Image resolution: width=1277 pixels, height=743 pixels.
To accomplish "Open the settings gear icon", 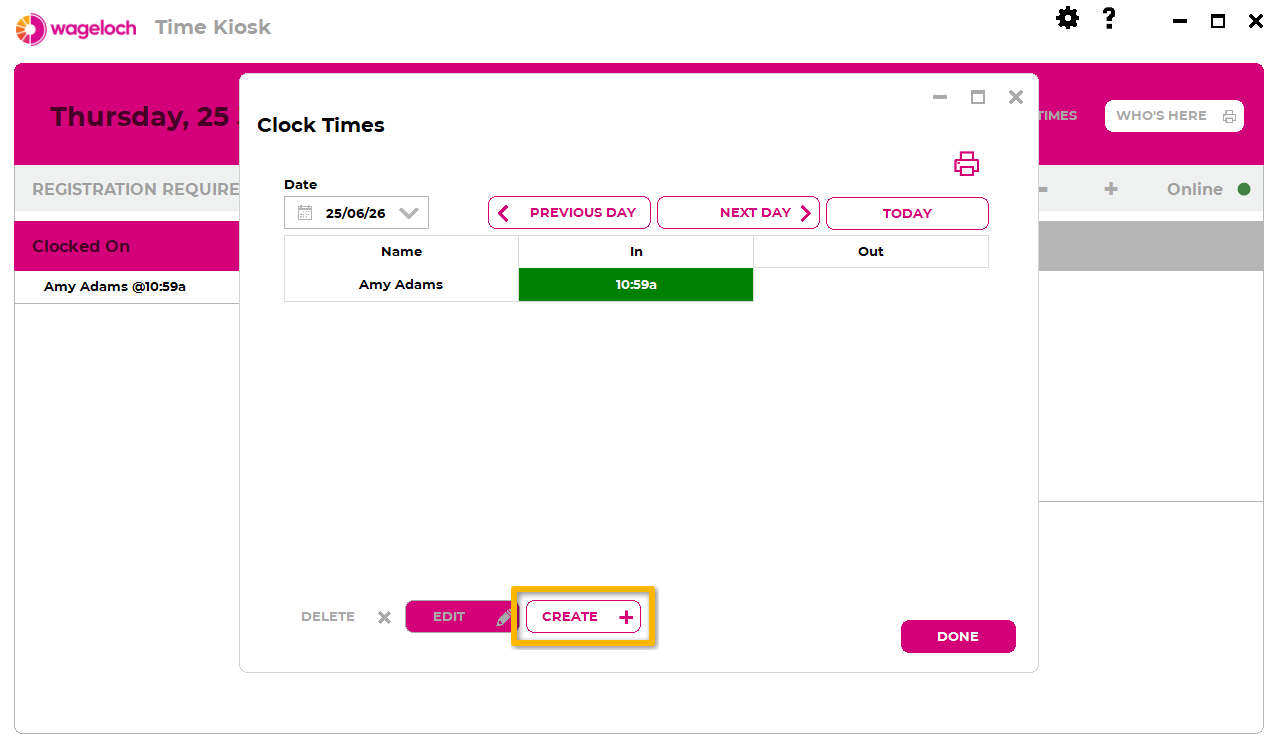I will point(1068,18).
